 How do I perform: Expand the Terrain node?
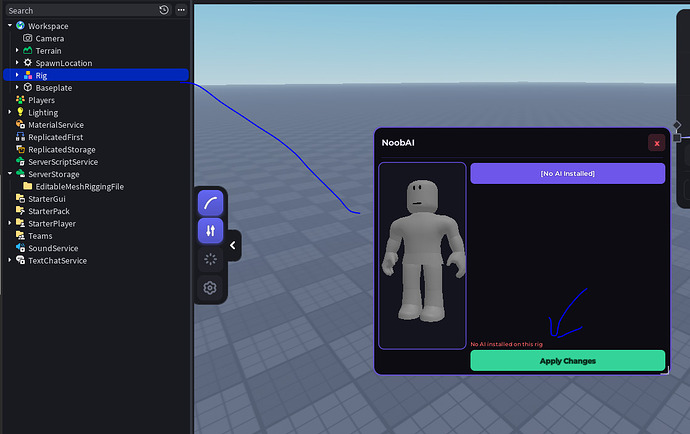click(x=17, y=50)
